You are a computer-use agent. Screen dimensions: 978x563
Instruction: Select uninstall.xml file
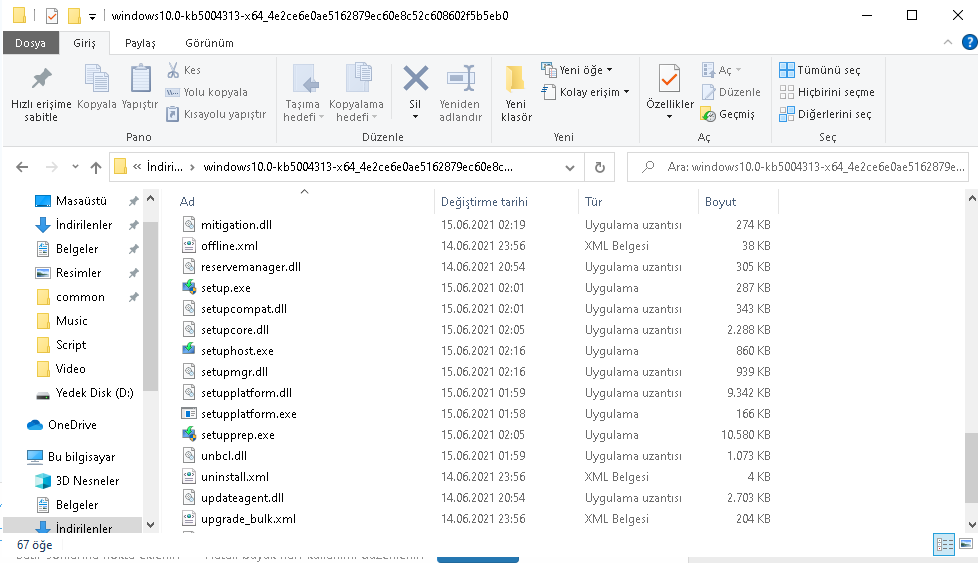pyautogui.click(x=235, y=477)
